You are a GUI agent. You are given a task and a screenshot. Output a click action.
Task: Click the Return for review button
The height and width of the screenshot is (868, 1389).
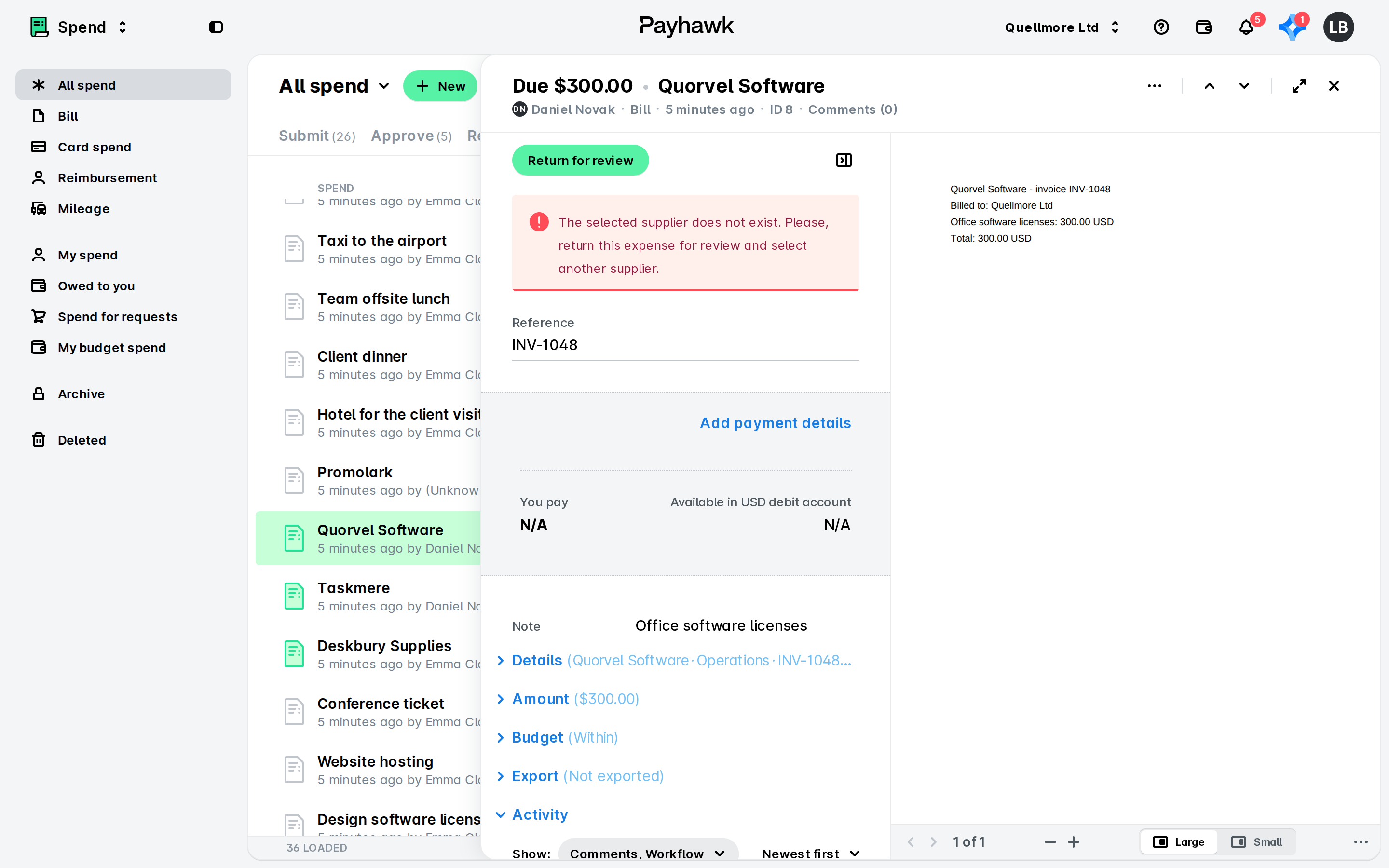580,160
